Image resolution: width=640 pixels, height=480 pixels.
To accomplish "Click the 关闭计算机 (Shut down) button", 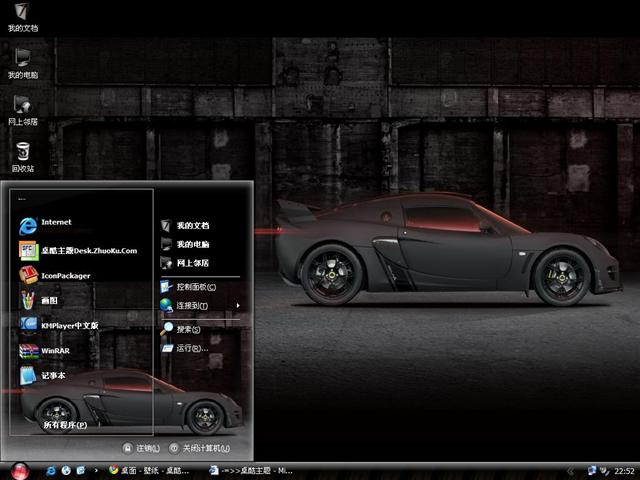I will coord(199,448).
